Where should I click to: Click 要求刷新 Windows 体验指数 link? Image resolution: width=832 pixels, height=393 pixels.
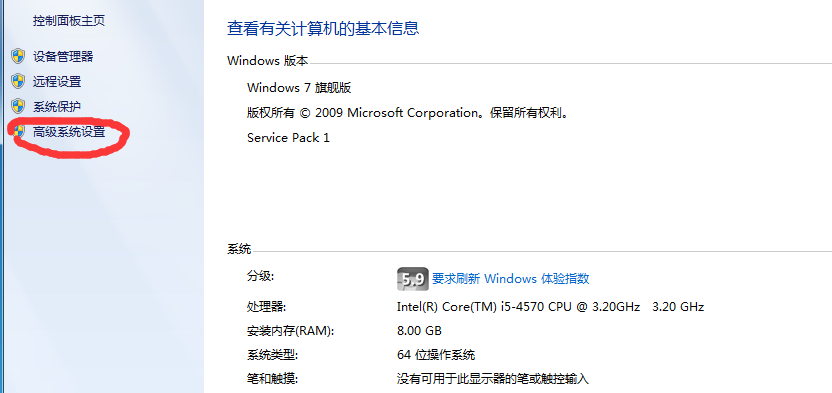point(510,278)
